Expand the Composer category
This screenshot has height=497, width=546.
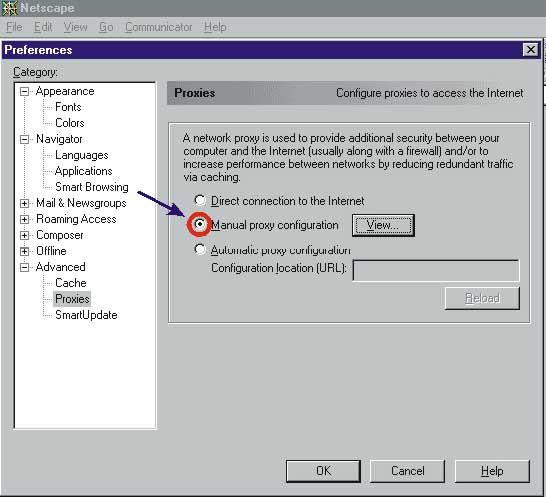pos(24,235)
